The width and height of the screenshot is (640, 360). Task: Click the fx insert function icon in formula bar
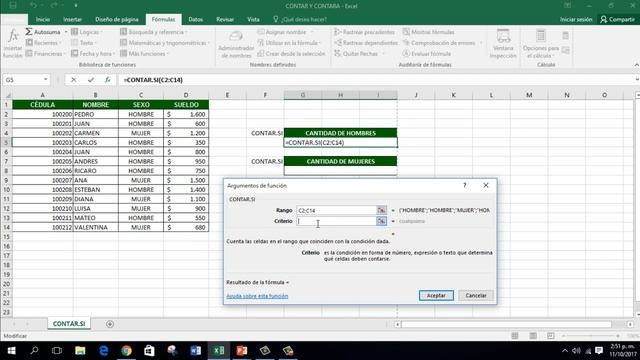(x=107, y=80)
